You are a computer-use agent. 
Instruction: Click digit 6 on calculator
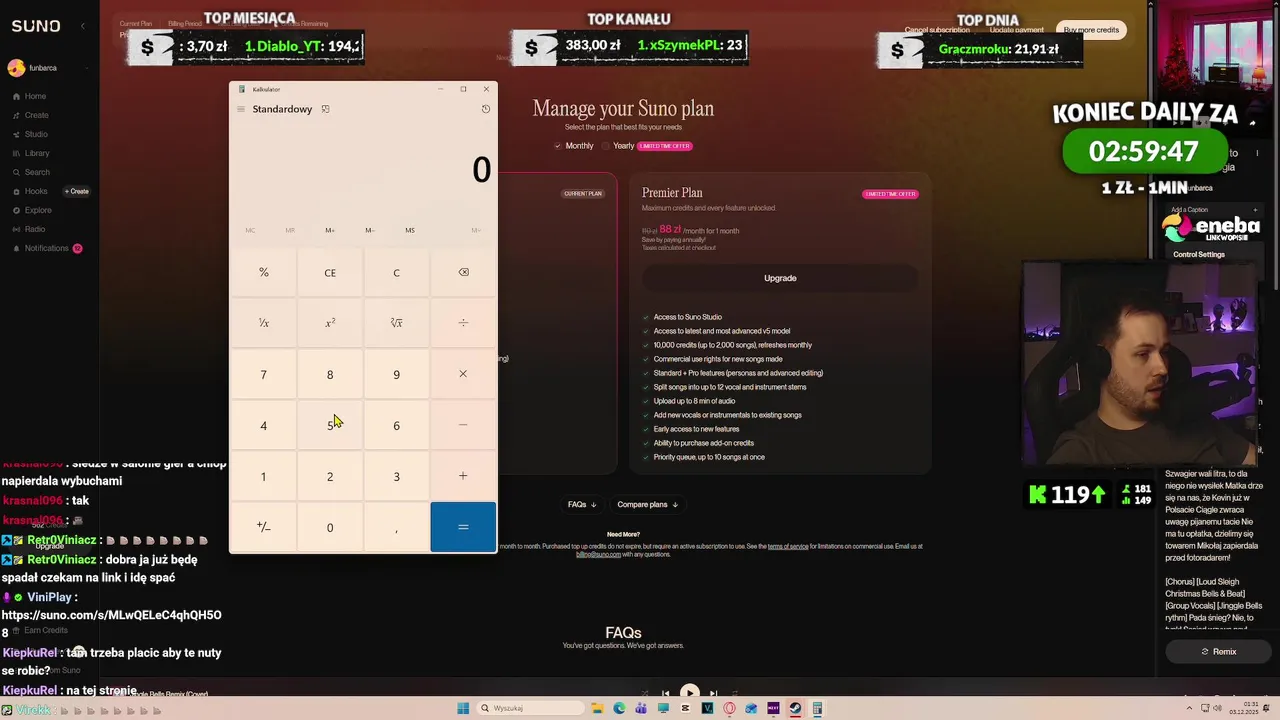[x=396, y=425]
